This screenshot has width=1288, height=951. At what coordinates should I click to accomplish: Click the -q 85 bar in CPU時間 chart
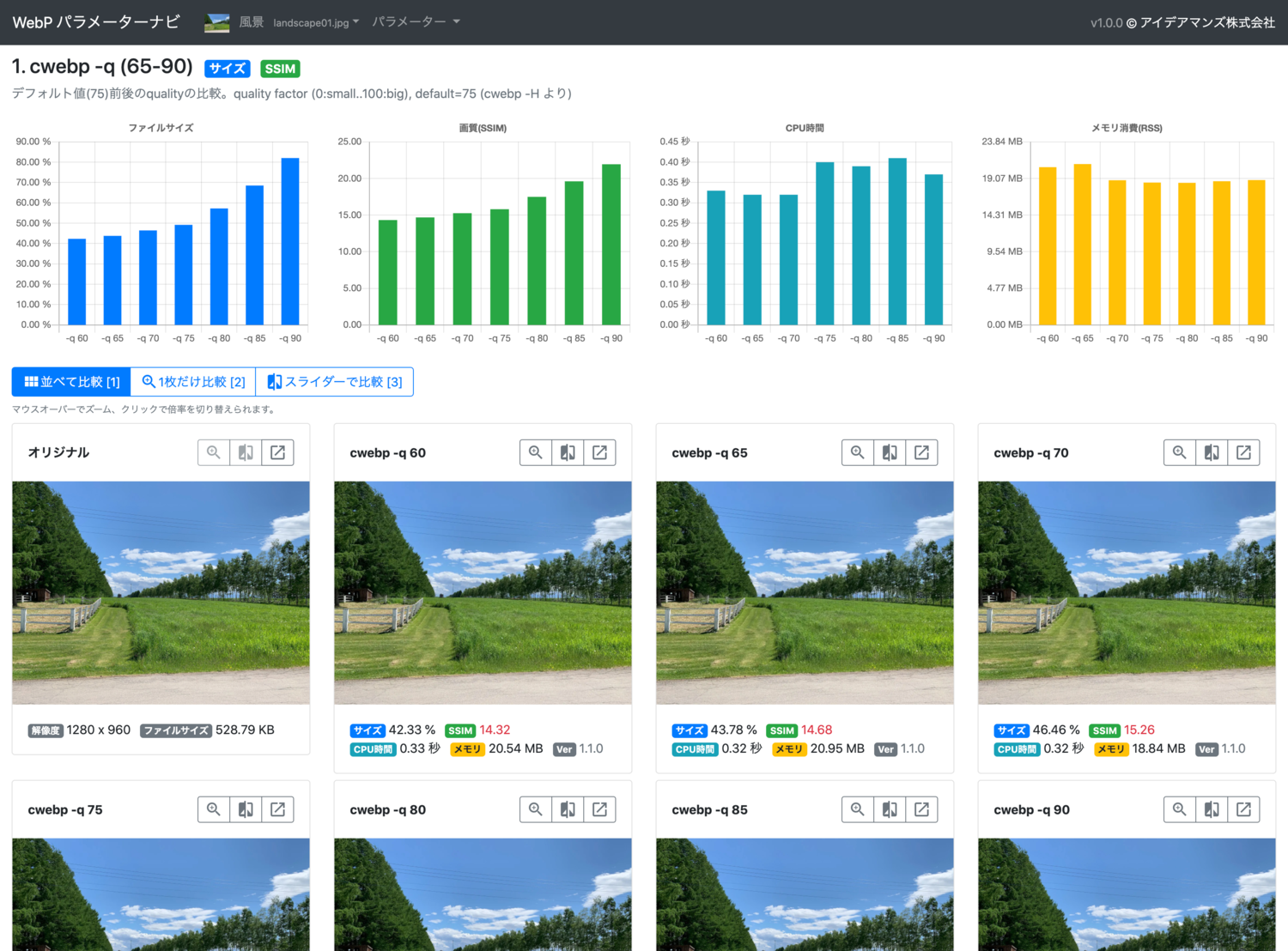click(897, 241)
